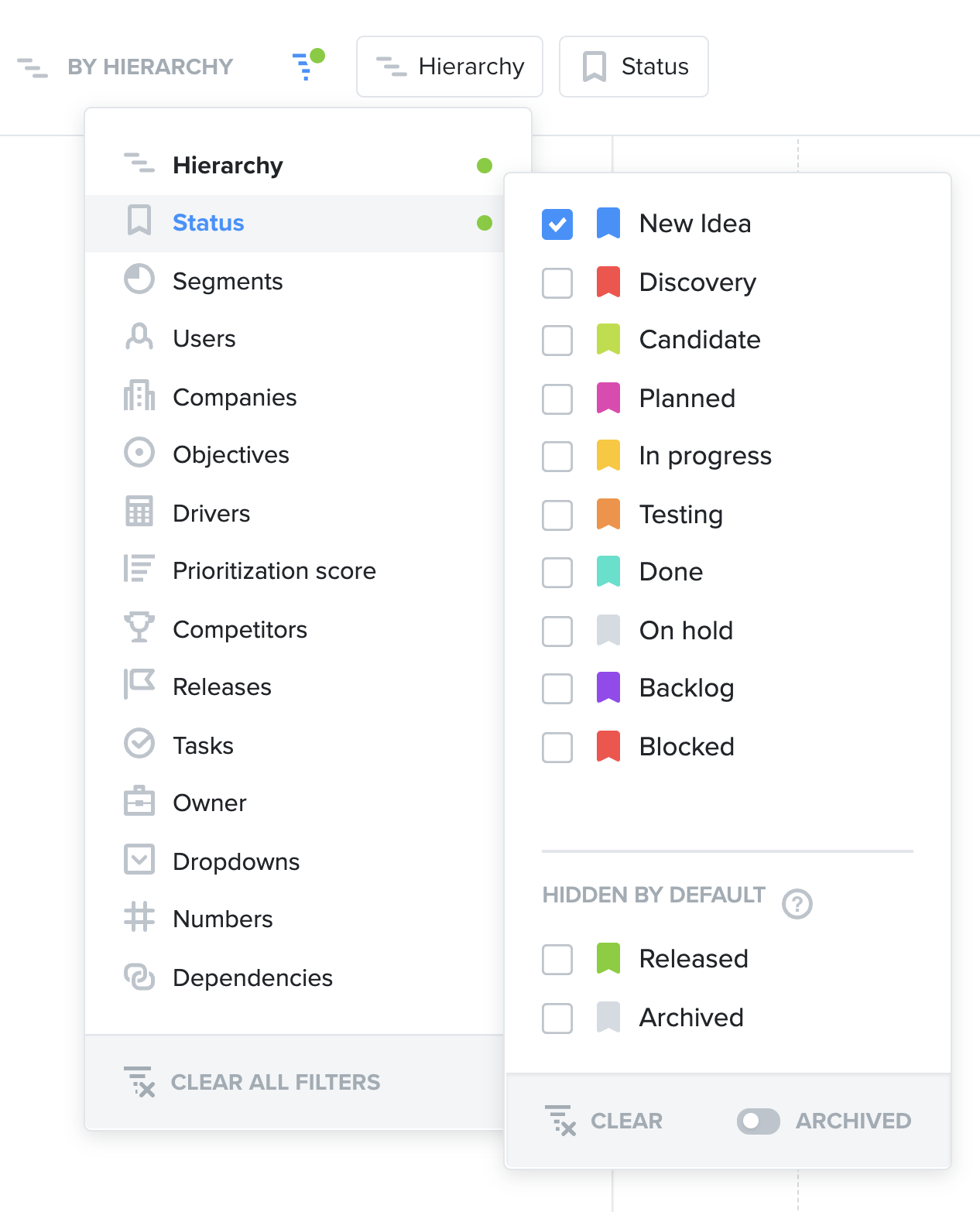Click the filter icon with green dot
The image size is (980, 1212).
tap(307, 65)
